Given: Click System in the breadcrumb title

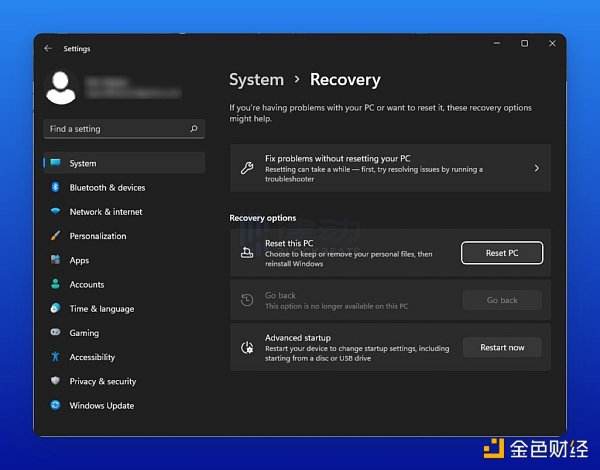Looking at the screenshot, I should coord(256,80).
